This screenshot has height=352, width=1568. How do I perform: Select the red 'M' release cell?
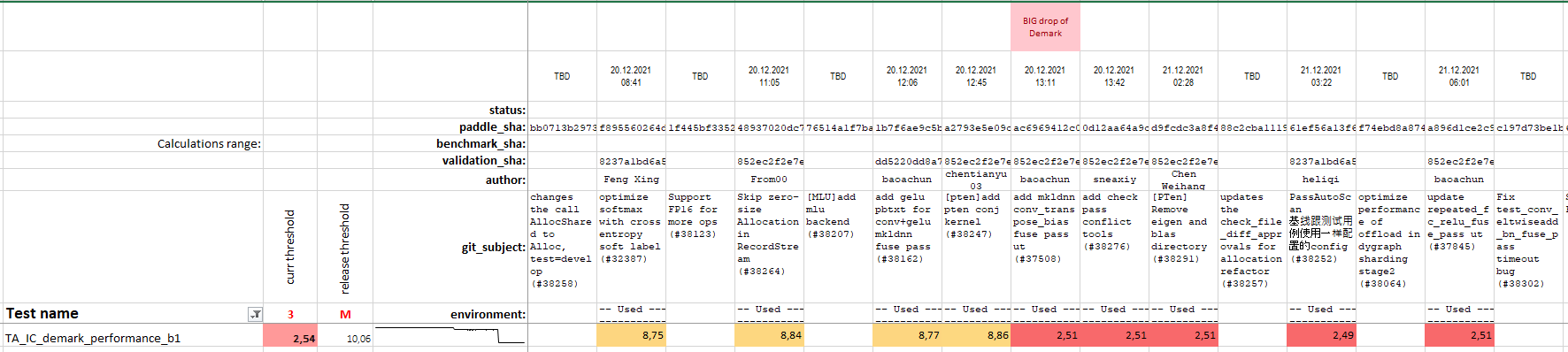(x=345, y=314)
